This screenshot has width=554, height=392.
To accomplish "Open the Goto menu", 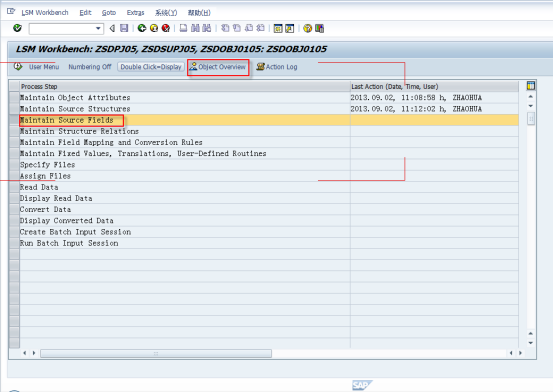I will pyautogui.click(x=109, y=13).
